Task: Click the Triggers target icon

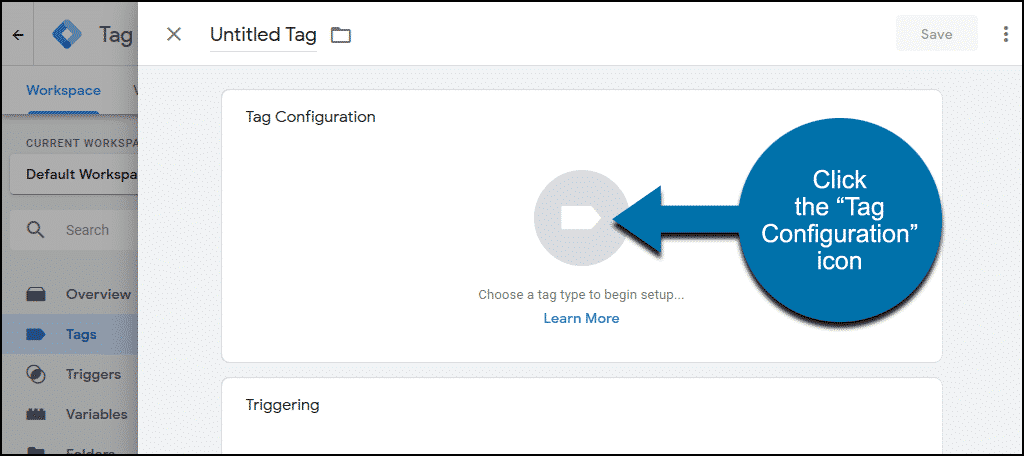Action: (36, 374)
